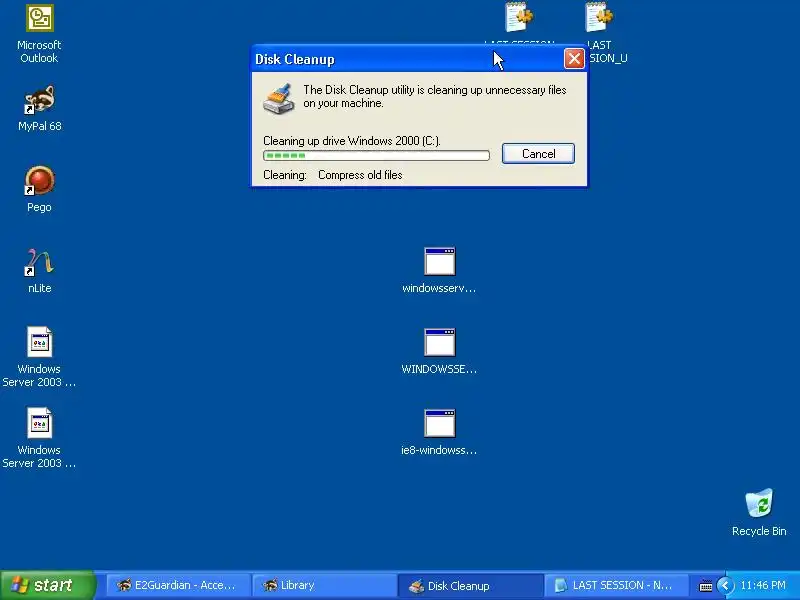The width and height of the screenshot is (800, 600).
Task: Select the ie8-windowss... program icon
Action: pyautogui.click(x=439, y=432)
